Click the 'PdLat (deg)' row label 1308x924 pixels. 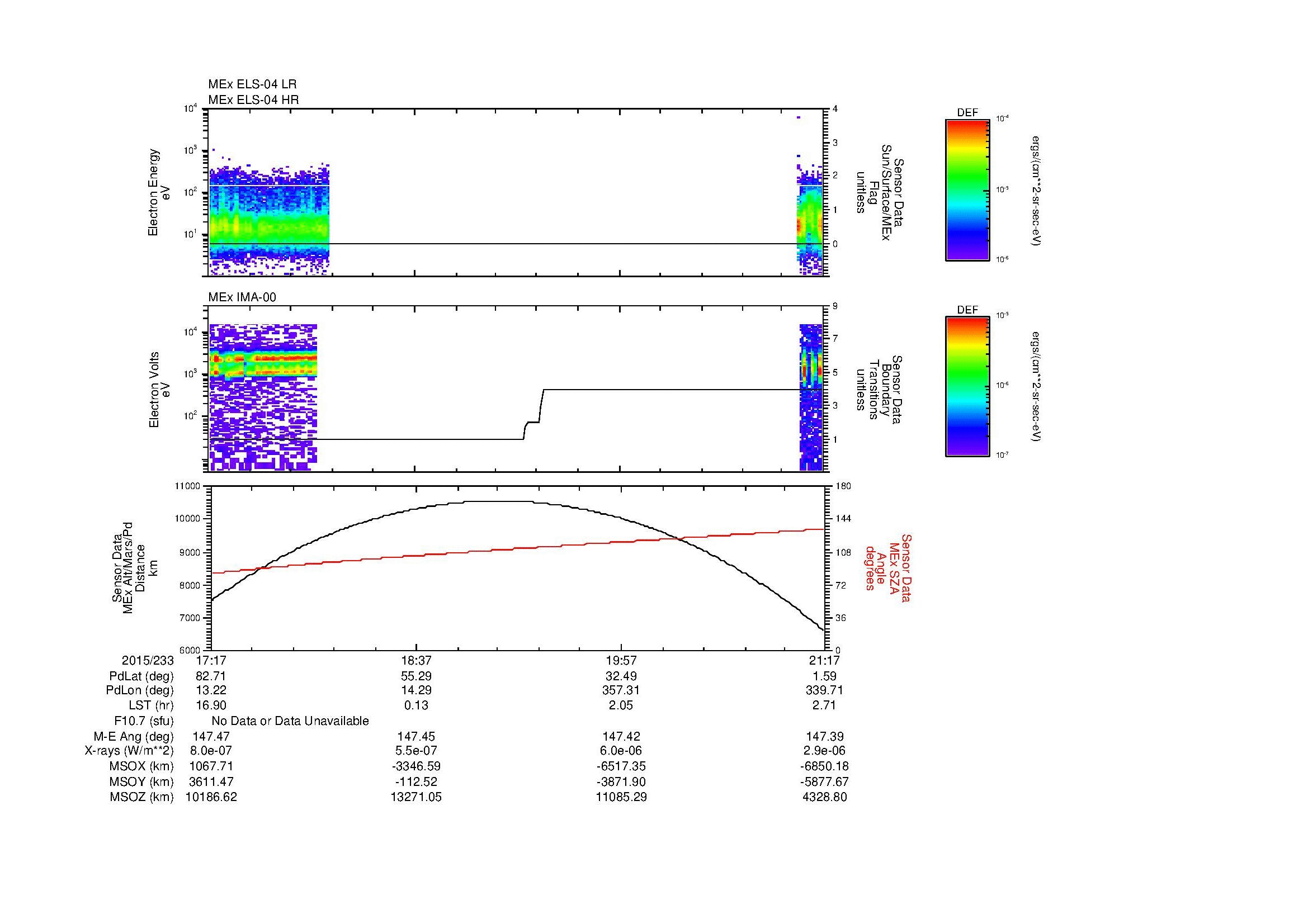coord(141,676)
